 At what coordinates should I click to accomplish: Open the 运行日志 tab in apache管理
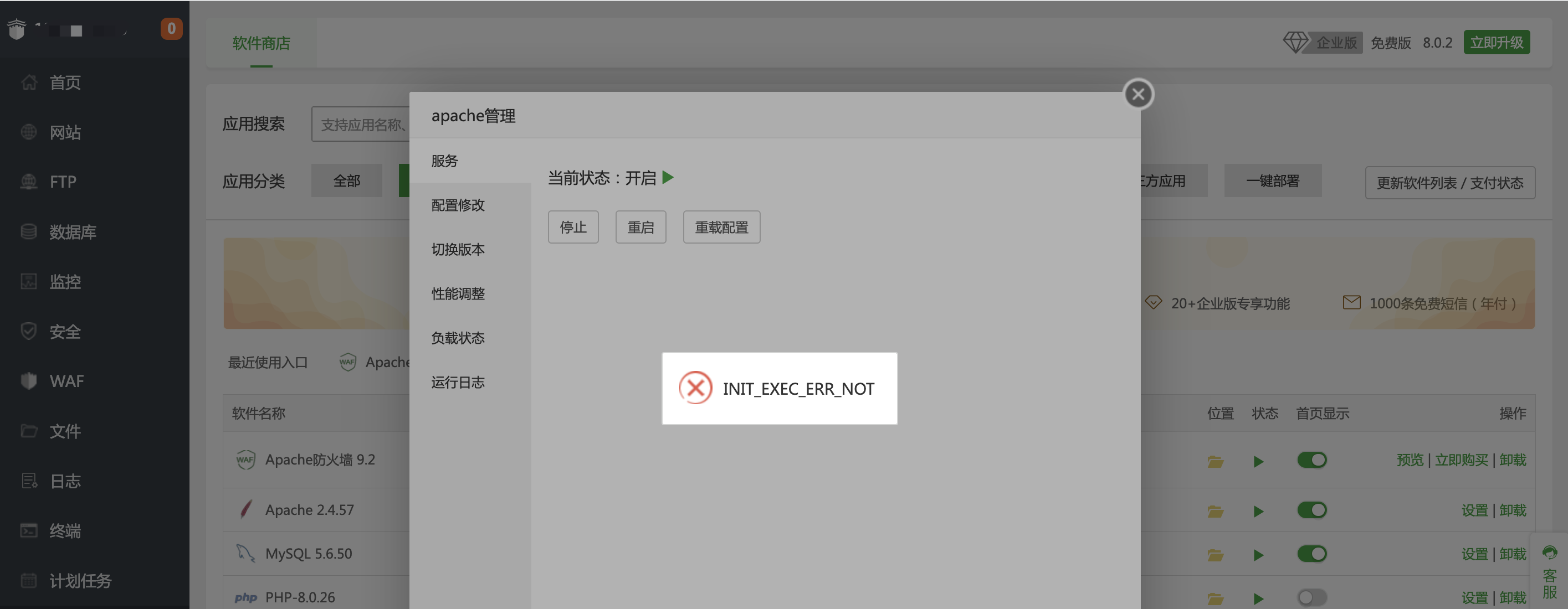(458, 382)
